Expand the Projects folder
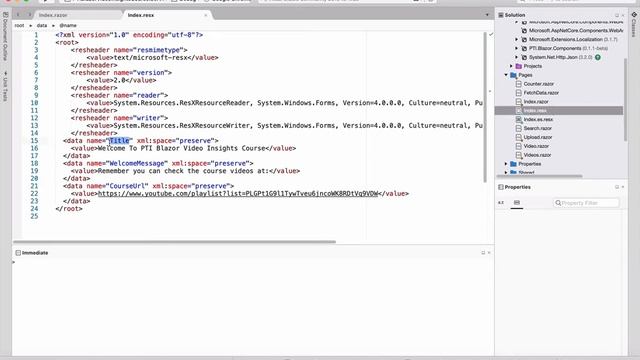The width and height of the screenshot is (640, 360). click(511, 66)
